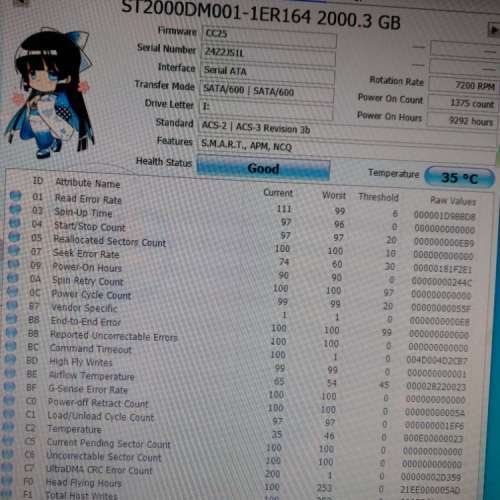Viewport: 500px width, 500px height.
Task: Click the status icon for Power-On Hours attribute
Action: coord(13,264)
